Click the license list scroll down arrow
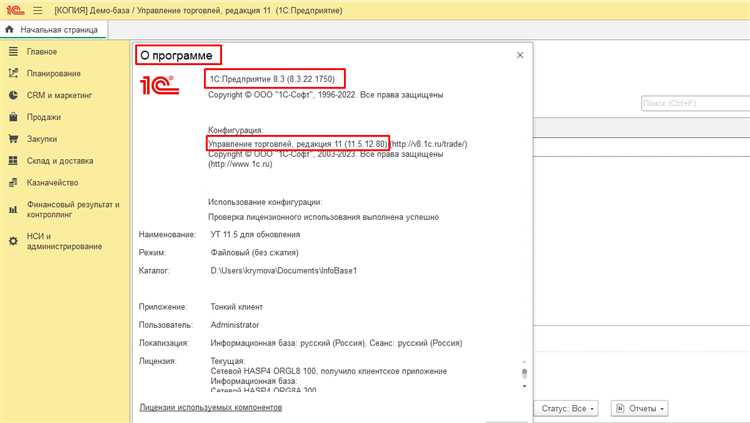750x423 pixels. [524, 386]
